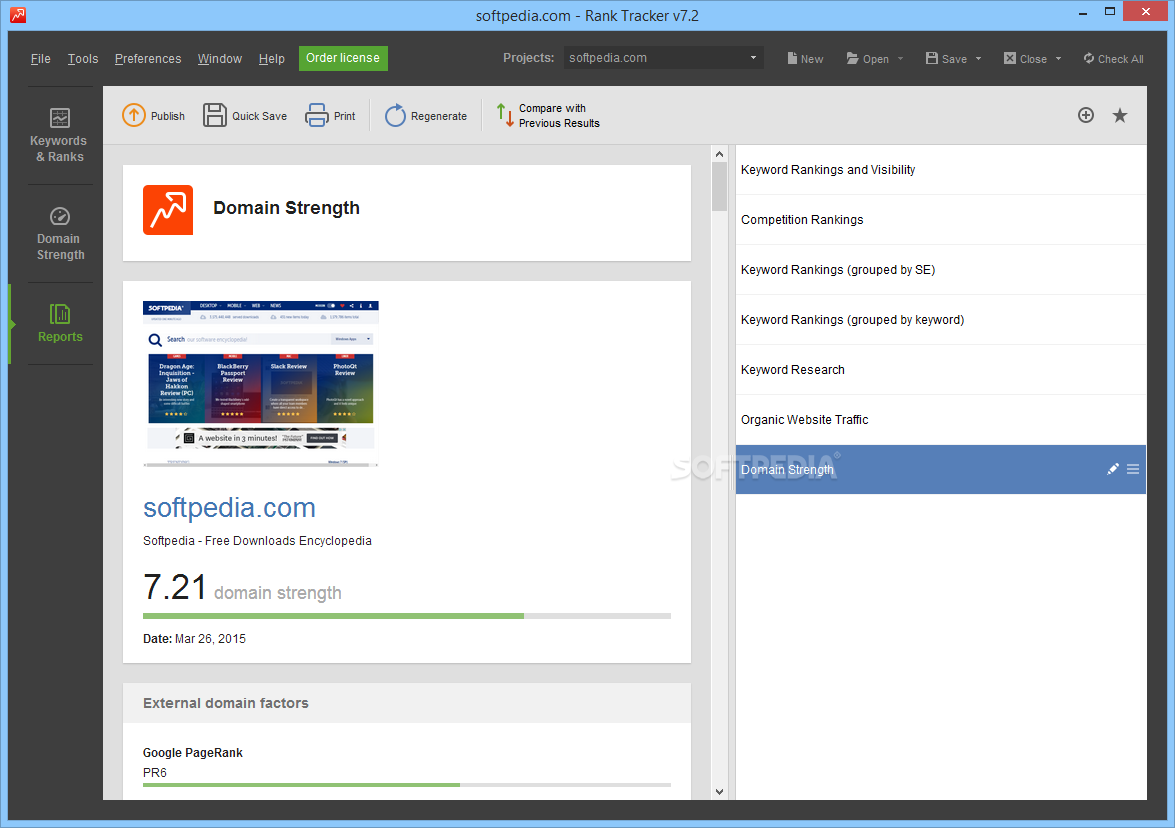Screen dimensions: 1175x828
Task: Click the report scrollbar up arrow
Action: click(719, 154)
